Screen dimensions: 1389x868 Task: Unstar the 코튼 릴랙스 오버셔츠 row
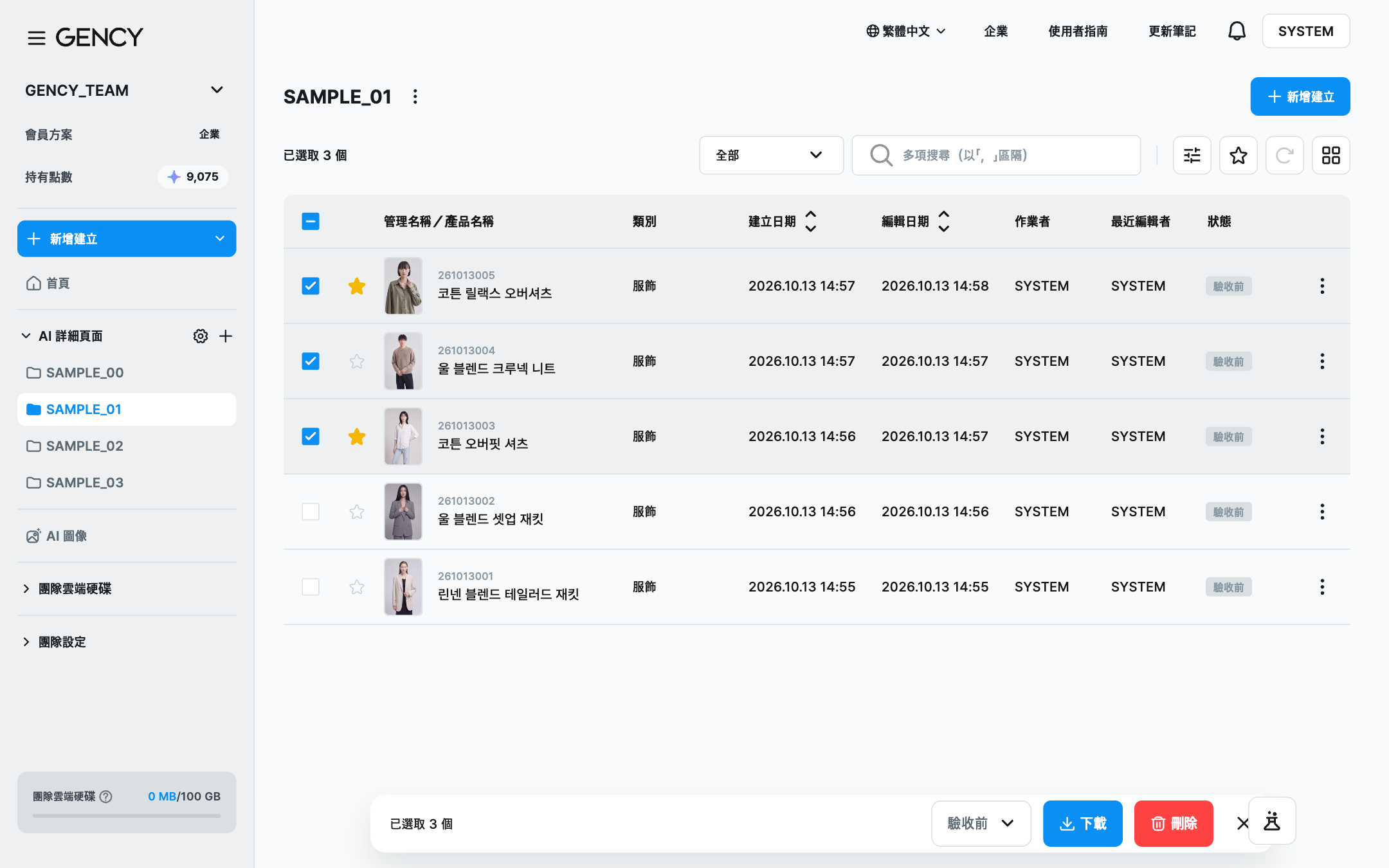click(357, 286)
